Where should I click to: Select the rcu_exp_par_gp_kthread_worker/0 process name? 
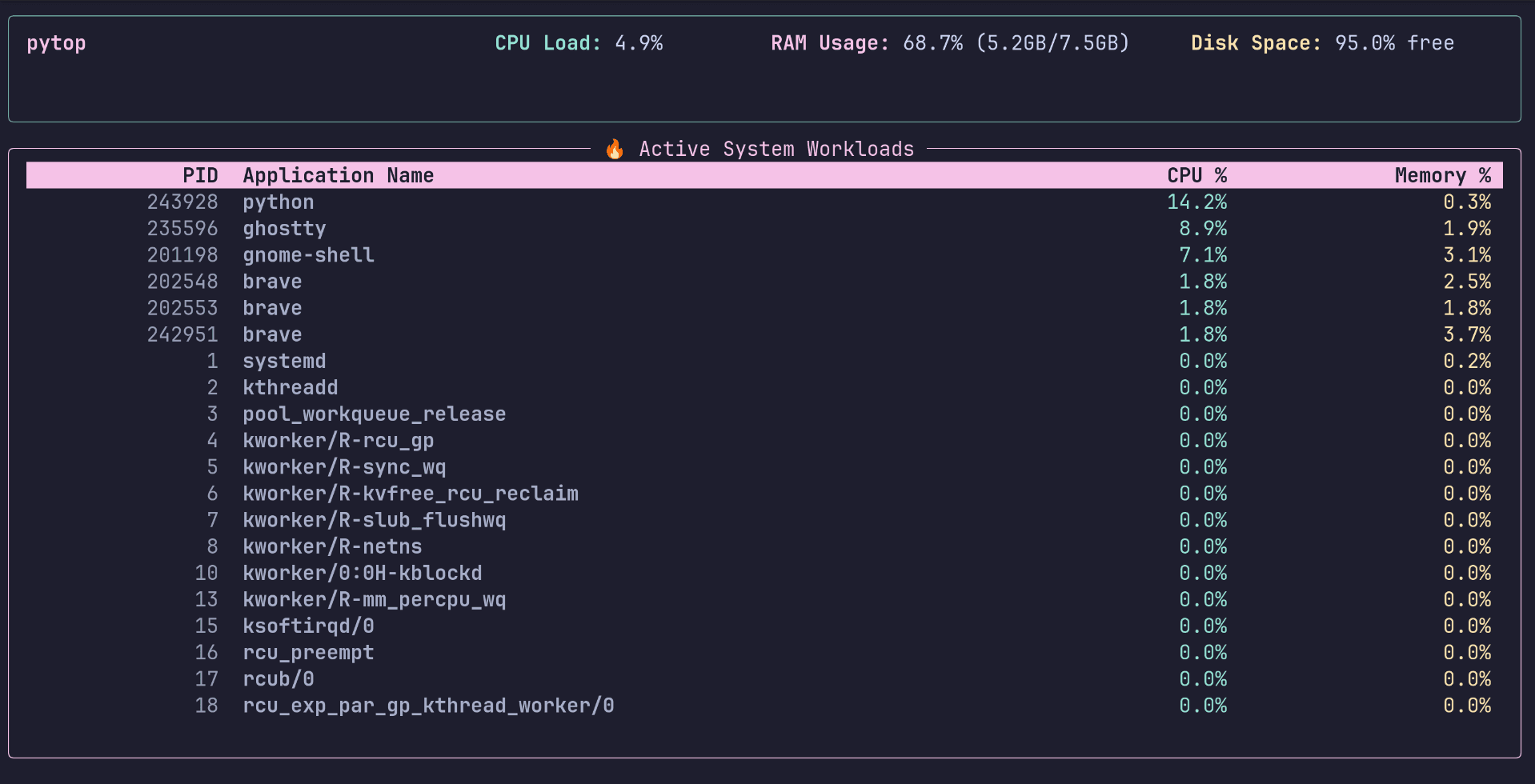pos(428,706)
